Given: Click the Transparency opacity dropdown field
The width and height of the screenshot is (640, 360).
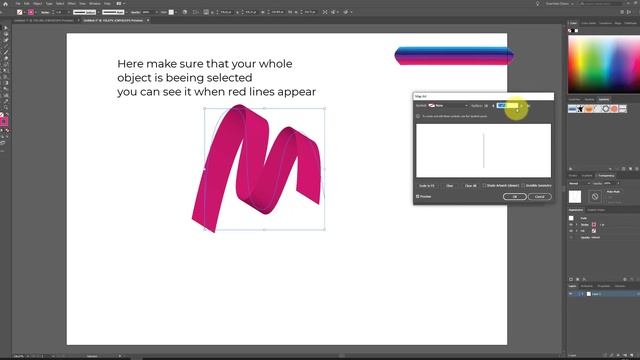Looking at the screenshot, I should 612,183.
